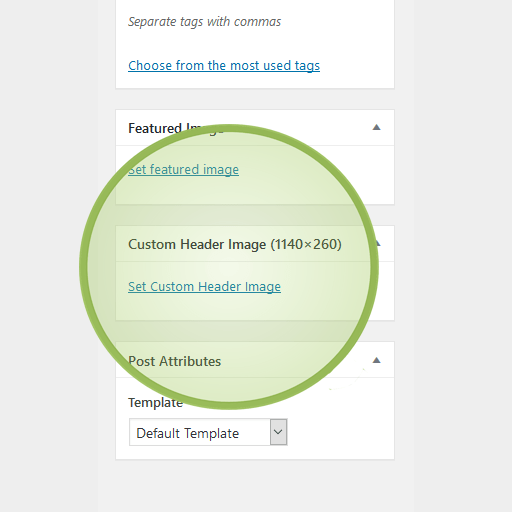Click the Set featured image link
The image size is (512, 512).
click(x=183, y=170)
